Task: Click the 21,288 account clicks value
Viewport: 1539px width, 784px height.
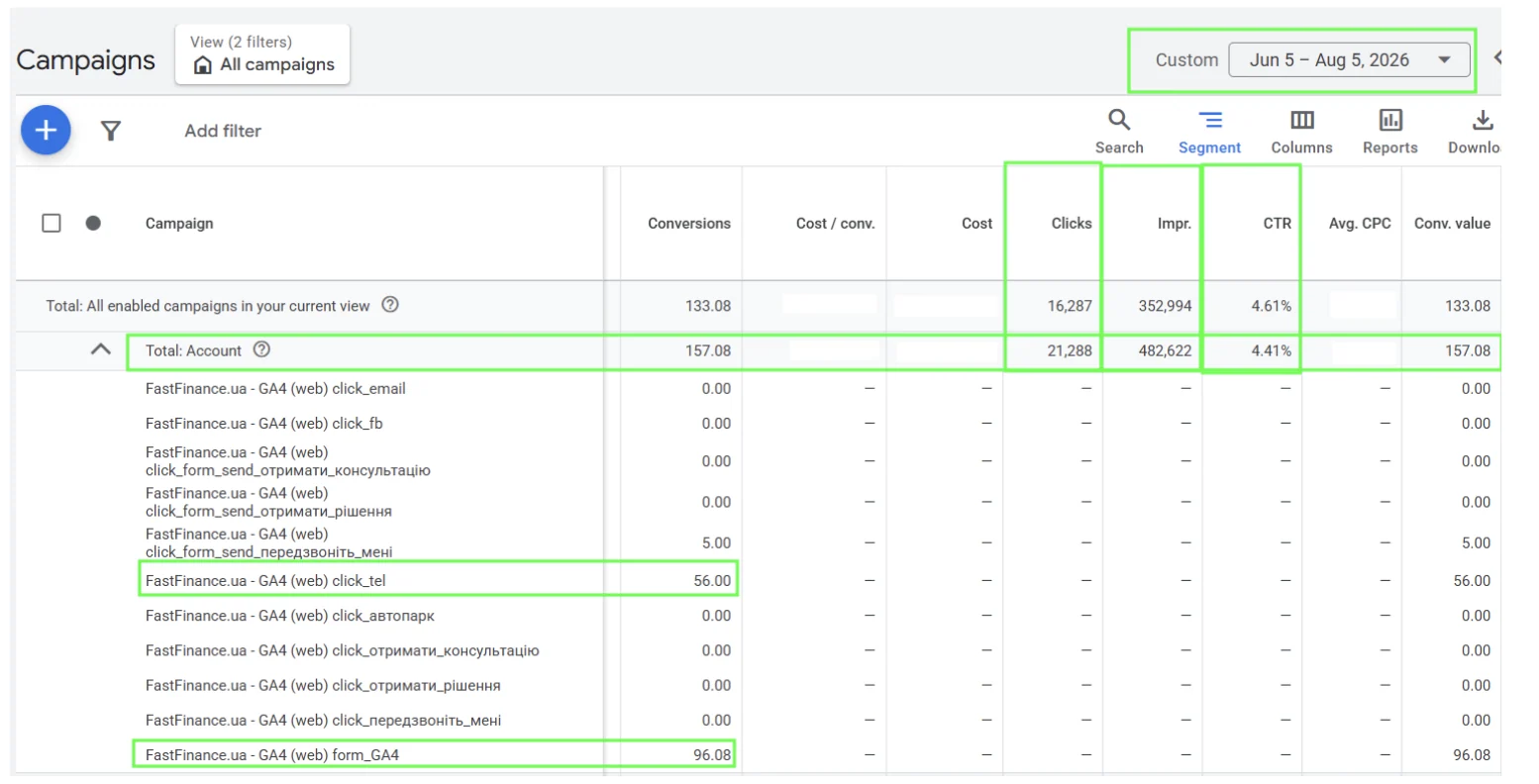Action: (x=1070, y=350)
